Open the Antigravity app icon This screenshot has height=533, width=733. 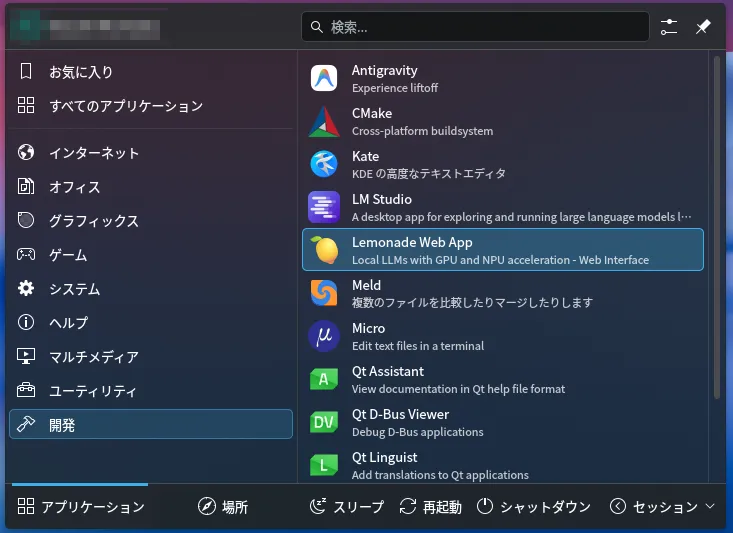click(324, 79)
